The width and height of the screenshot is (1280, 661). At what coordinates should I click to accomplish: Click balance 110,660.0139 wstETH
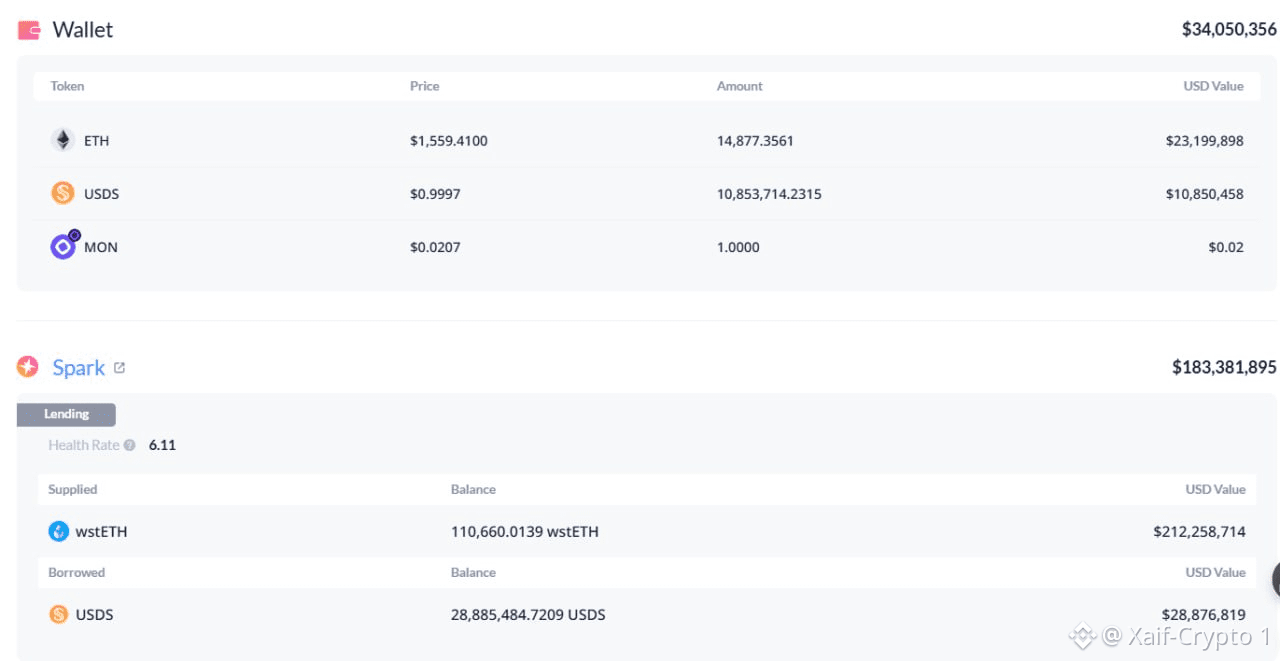click(x=525, y=532)
